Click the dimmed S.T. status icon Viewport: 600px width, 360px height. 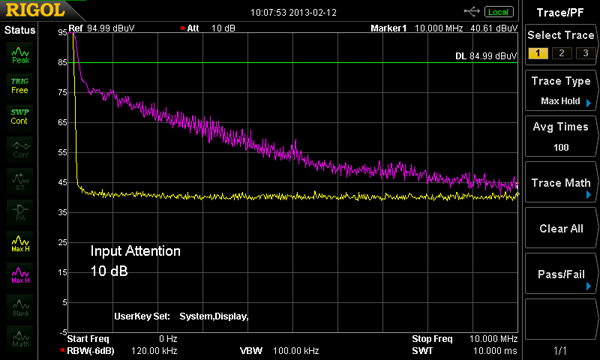pos(20,182)
